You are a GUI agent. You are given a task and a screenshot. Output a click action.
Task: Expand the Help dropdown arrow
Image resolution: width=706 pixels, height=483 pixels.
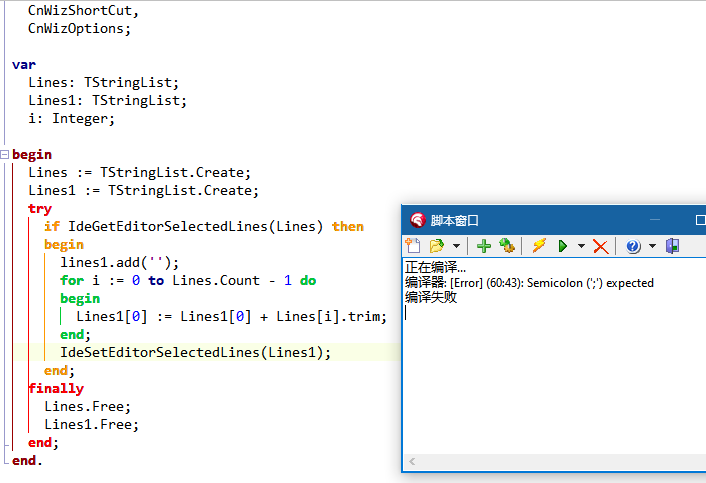click(x=652, y=246)
